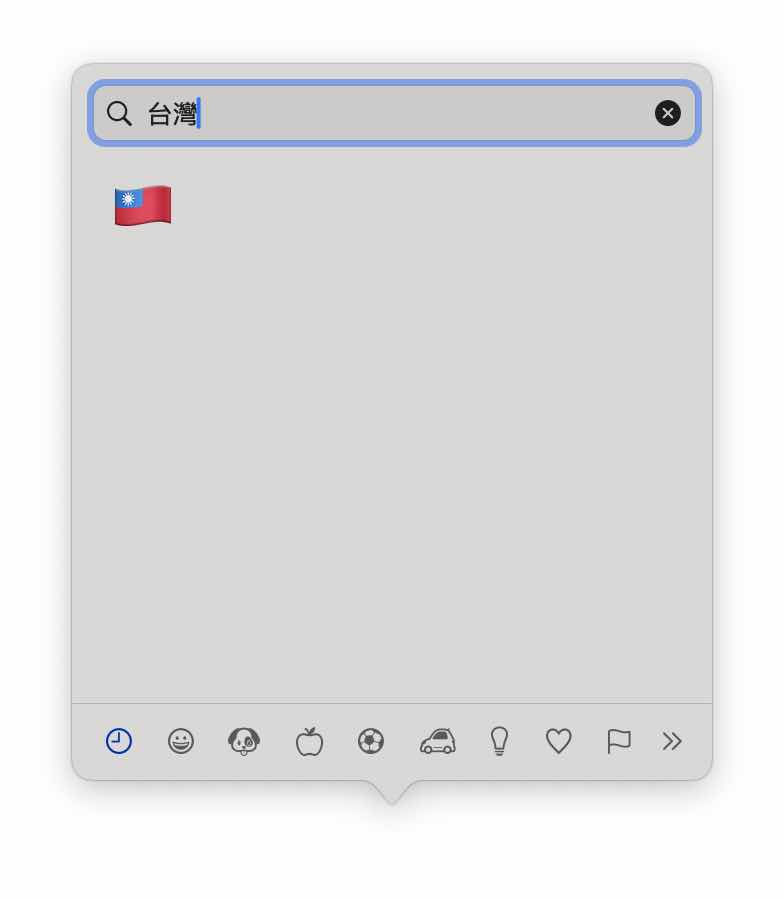
Task: Click the 台灣 text in search box
Action: tap(172, 113)
